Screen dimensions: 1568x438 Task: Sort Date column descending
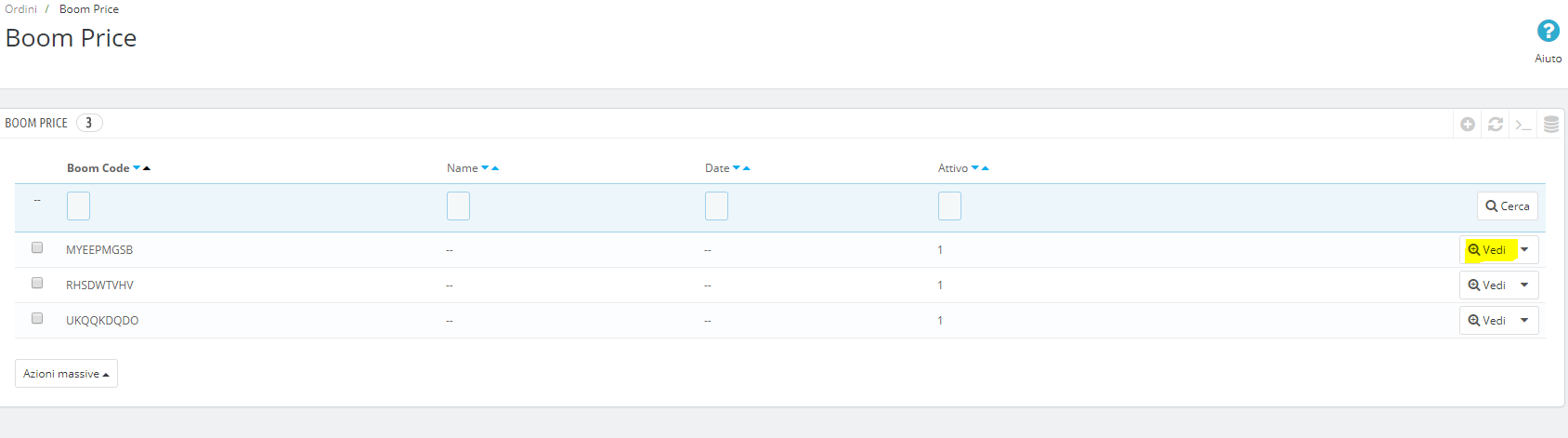point(737,168)
